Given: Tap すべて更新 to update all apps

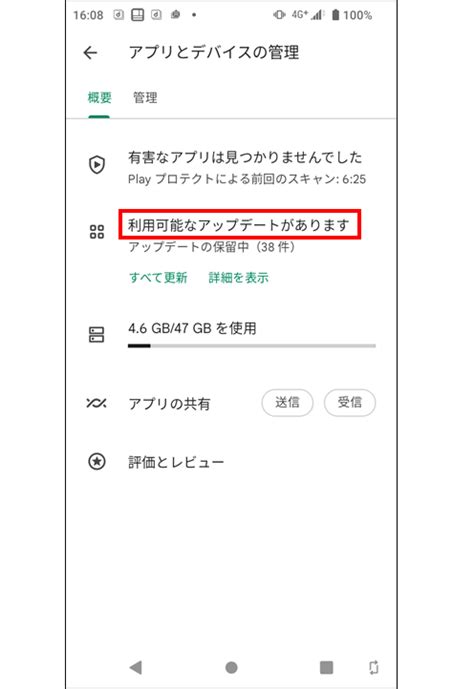Looking at the screenshot, I should 159,278.
